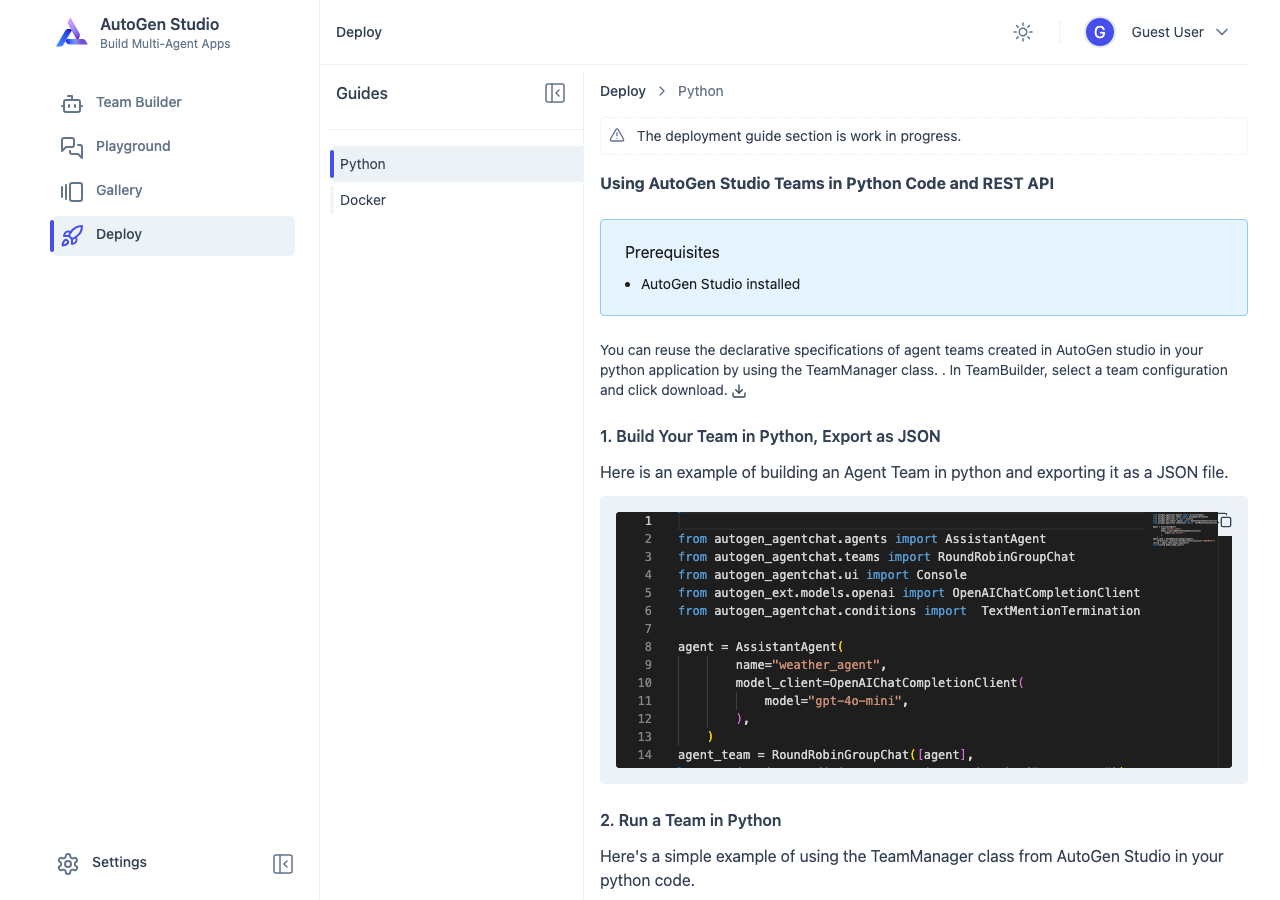Image resolution: width=1280 pixels, height=900 pixels.
Task: Click the 'Using AutoGen Studio Teams' heading
Action: pos(827,183)
